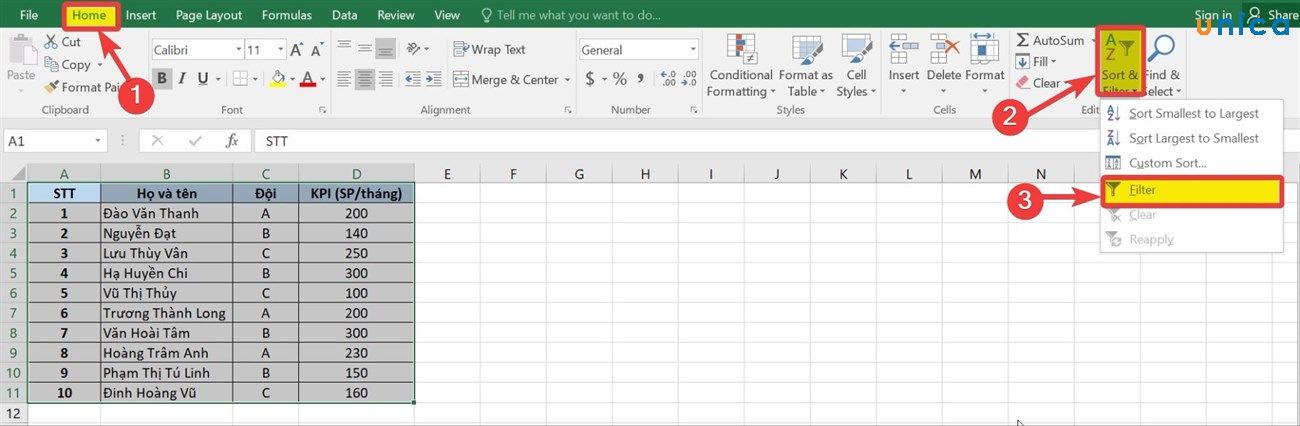Toggle Bold formatting
The height and width of the screenshot is (426, 1300).
tap(161, 79)
